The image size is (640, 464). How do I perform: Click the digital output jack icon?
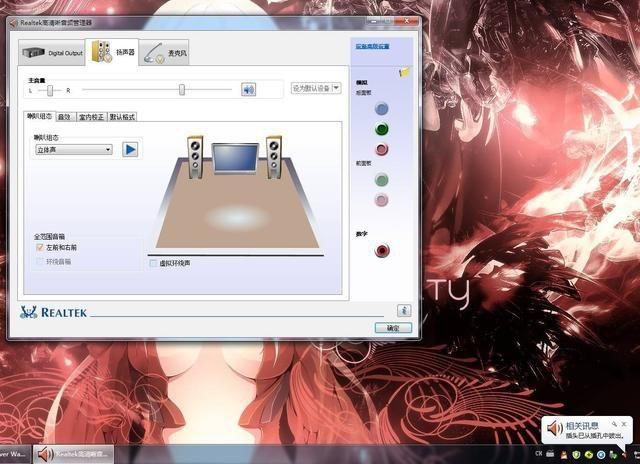(x=381, y=250)
